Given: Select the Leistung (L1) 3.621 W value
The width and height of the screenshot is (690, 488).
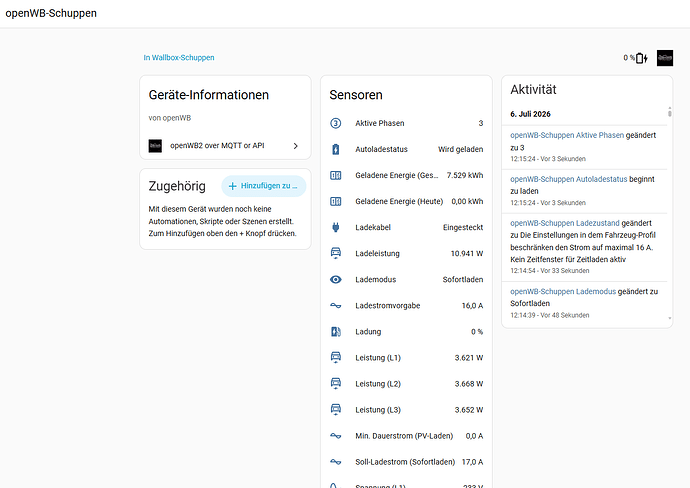Looking at the screenshot, I should (x=469, y=358).
